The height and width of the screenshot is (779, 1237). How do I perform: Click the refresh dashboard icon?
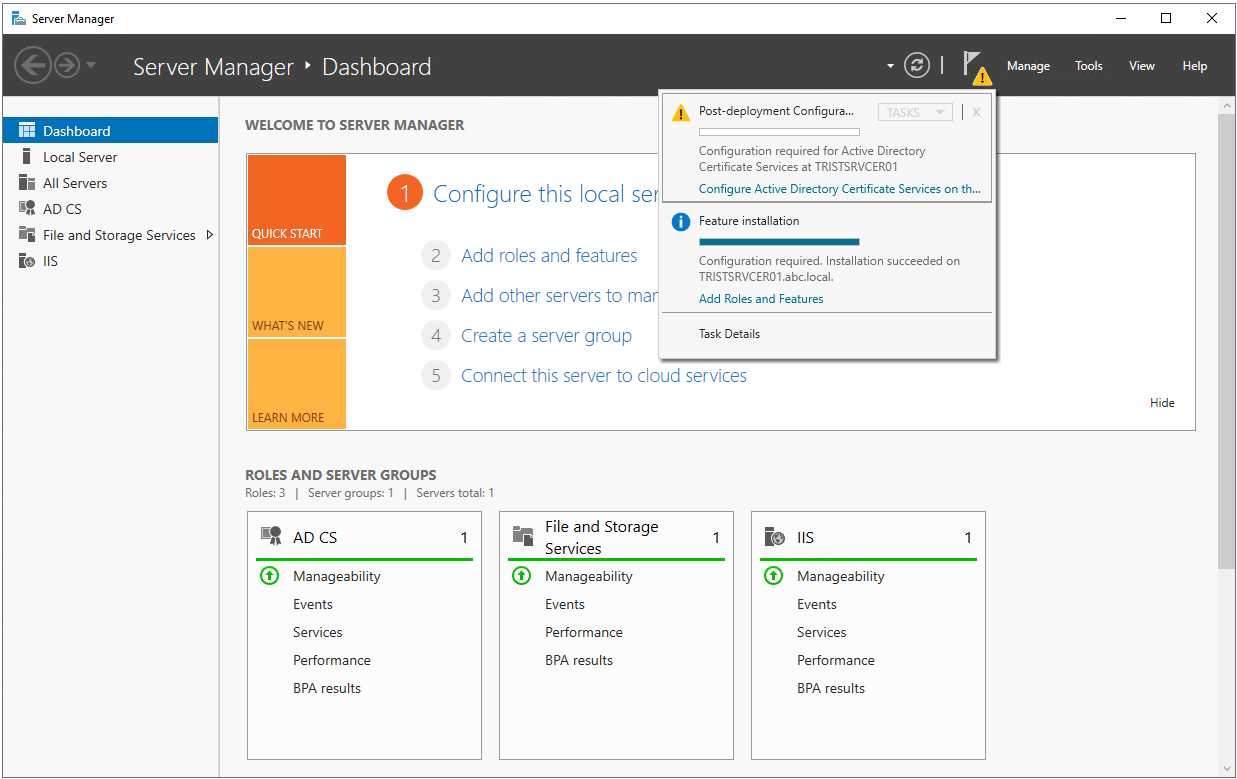917,66
